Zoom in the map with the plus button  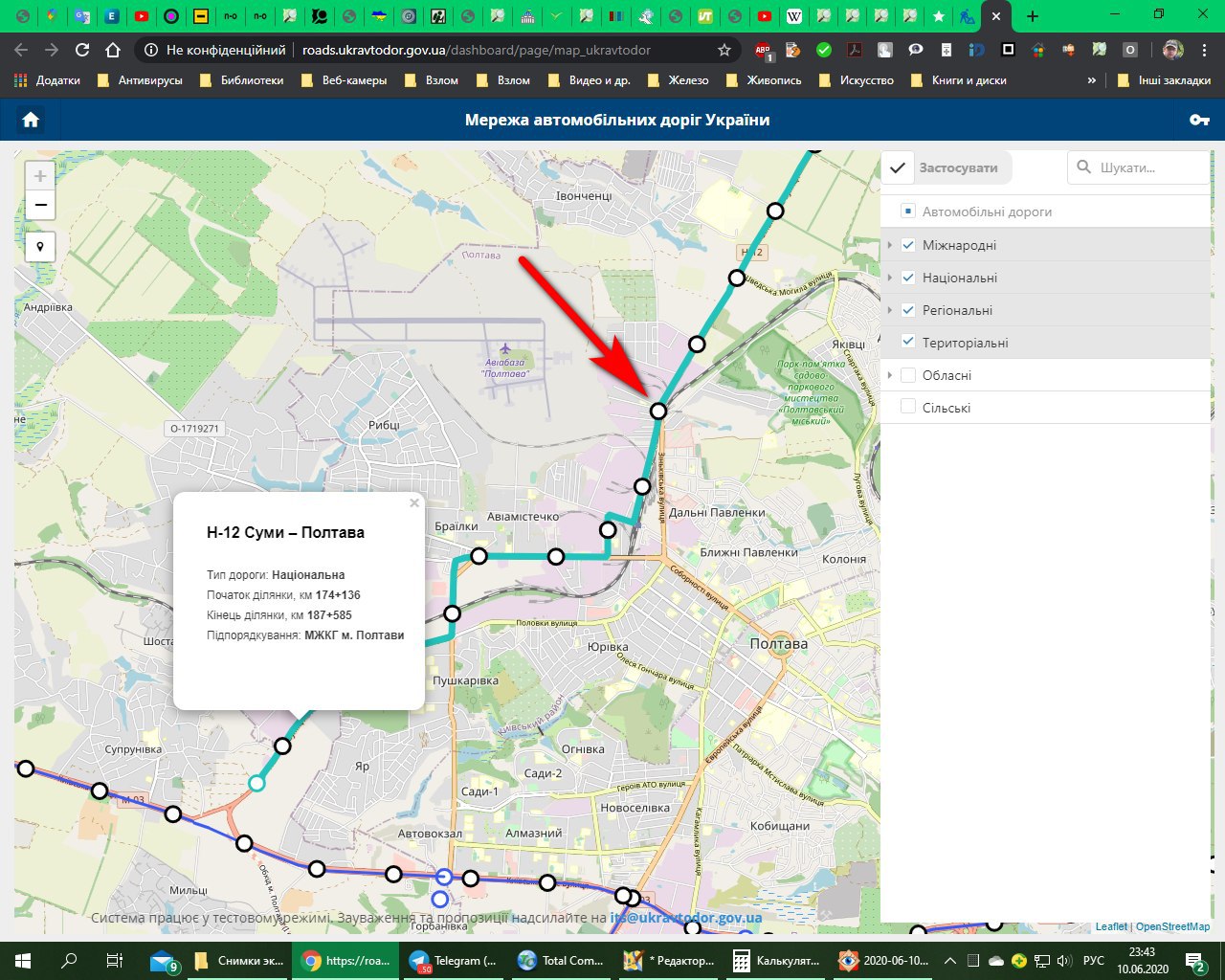pos(40,176)
